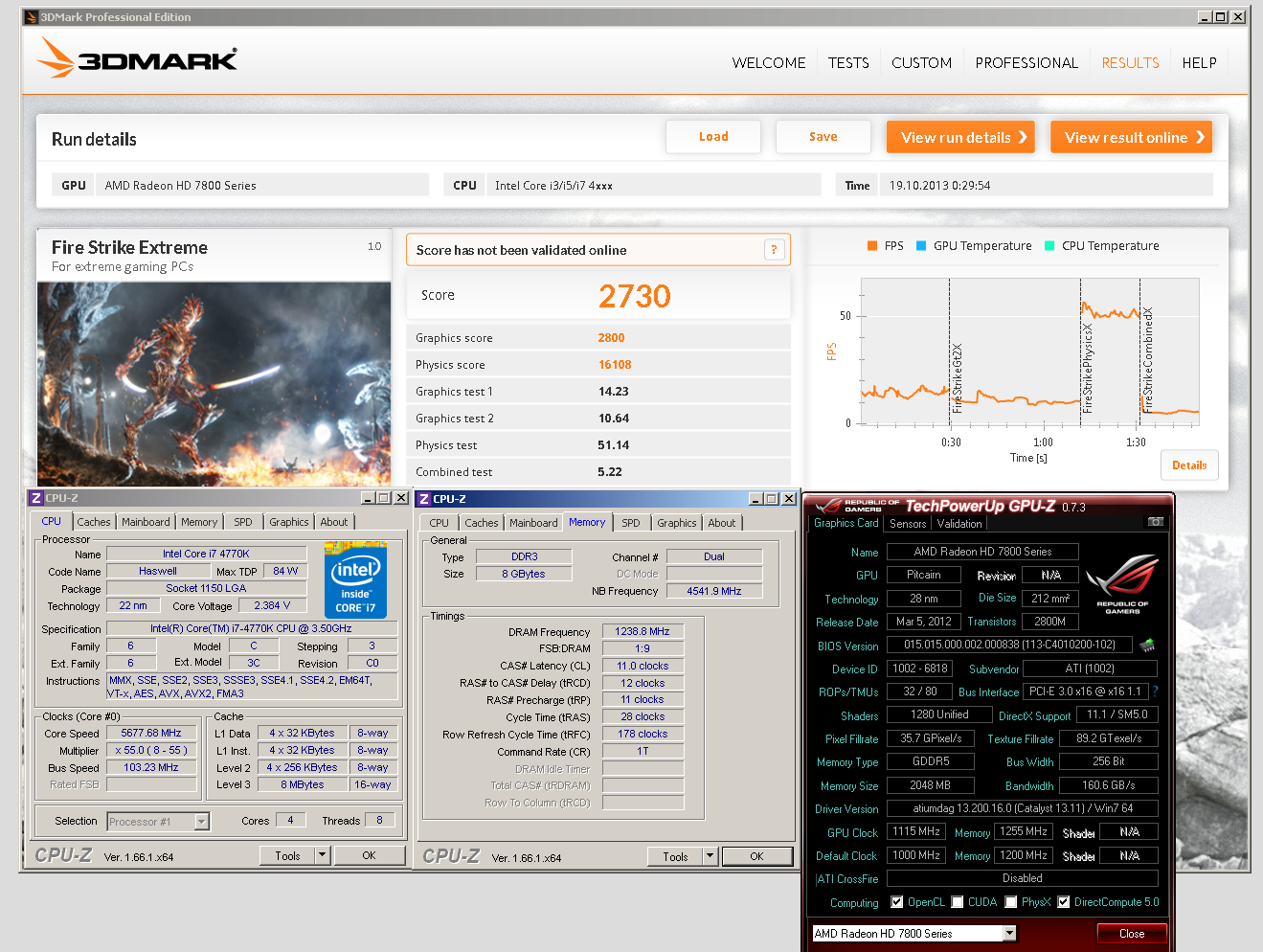This screenshot has height=952, width=1263.
Task: Click OK in the Memory tab CPU-Z window
Action: pyautogui.click(x=757, y=856)
